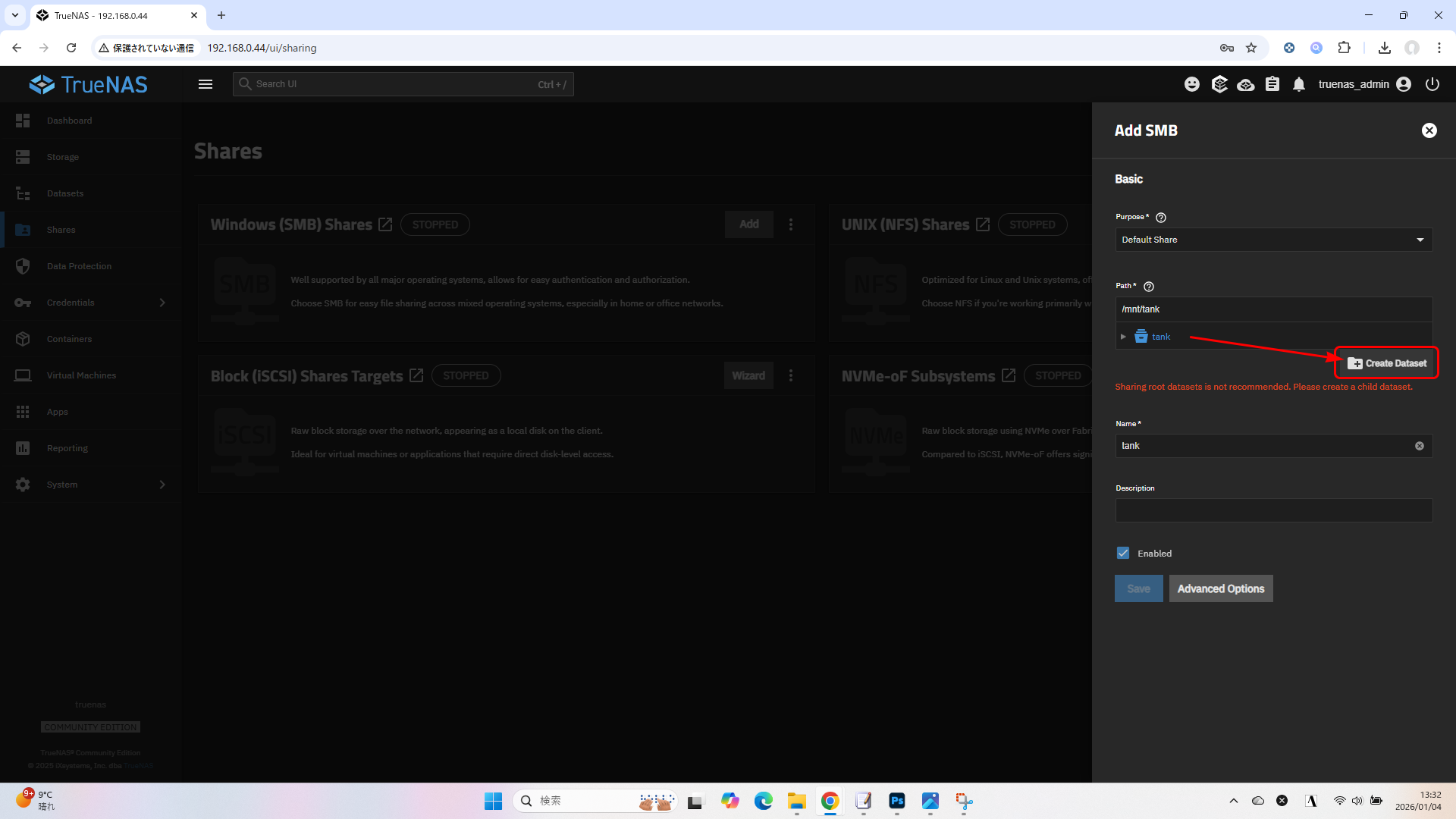Click into the Description input field

[1273, 510]
